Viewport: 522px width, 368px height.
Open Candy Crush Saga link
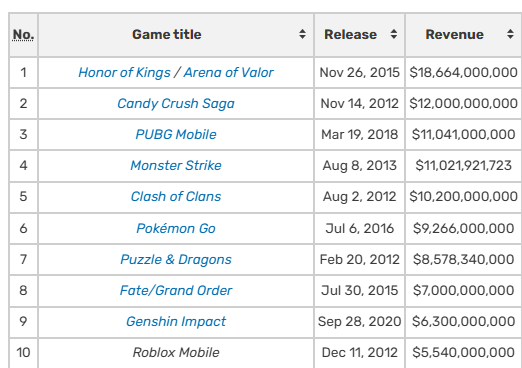pos(176,104)
